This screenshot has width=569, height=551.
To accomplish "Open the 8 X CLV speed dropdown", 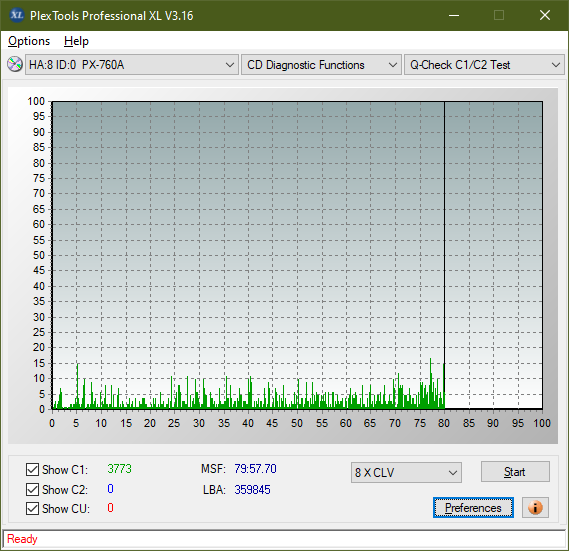I will coord(406,473).
